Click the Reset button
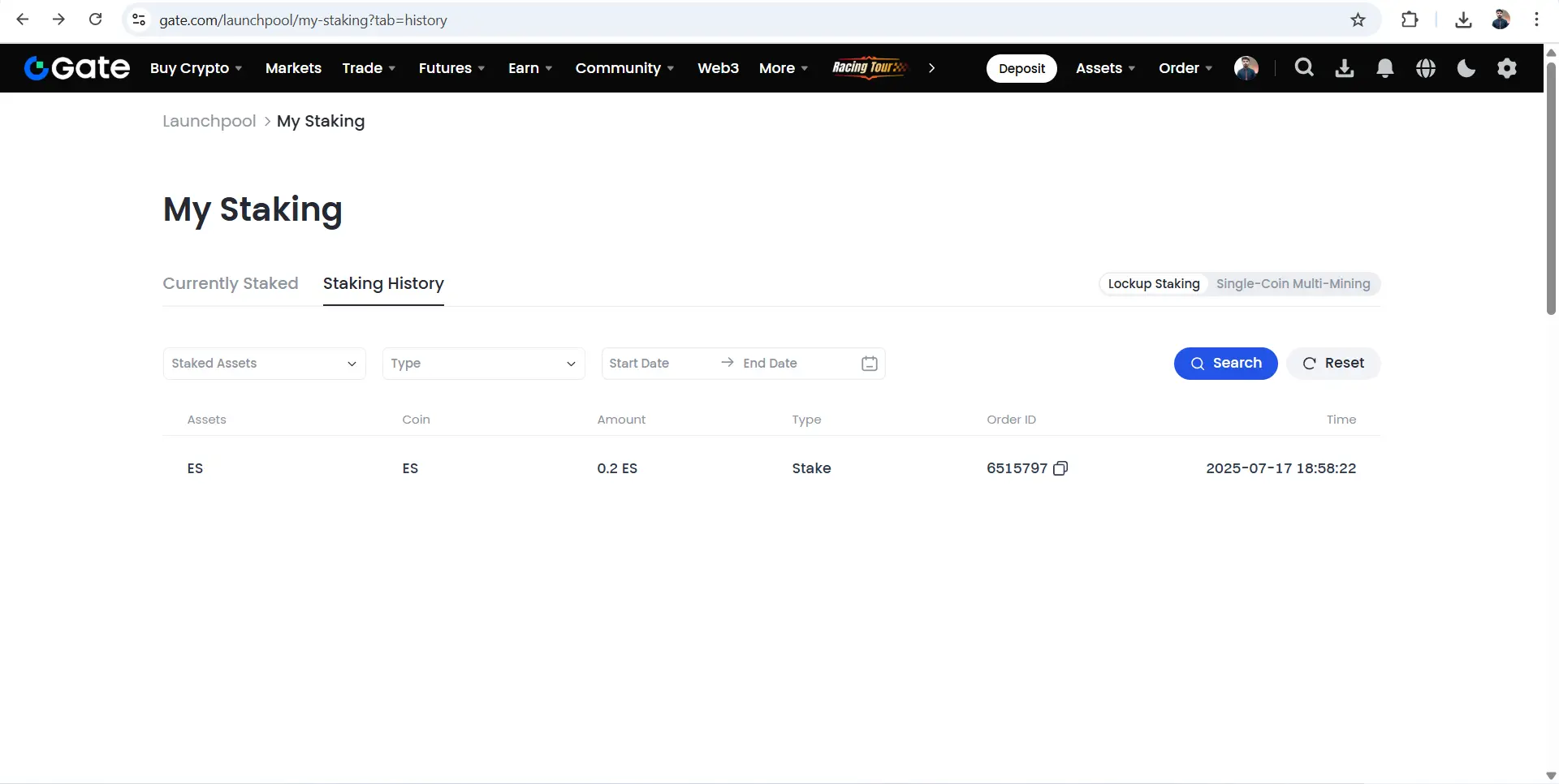 click(1333, 364)
